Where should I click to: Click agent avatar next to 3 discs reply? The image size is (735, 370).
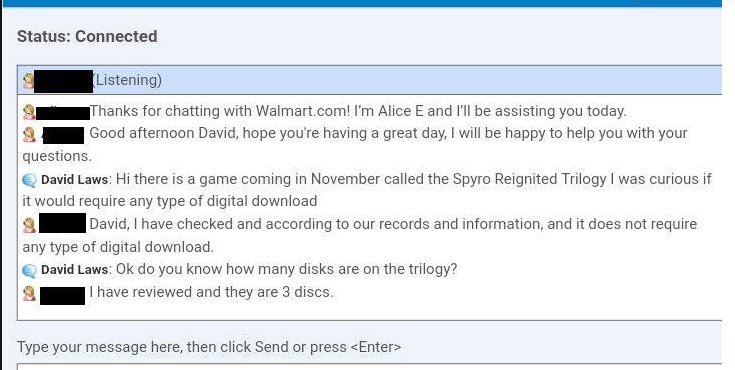tap(29, 294)
